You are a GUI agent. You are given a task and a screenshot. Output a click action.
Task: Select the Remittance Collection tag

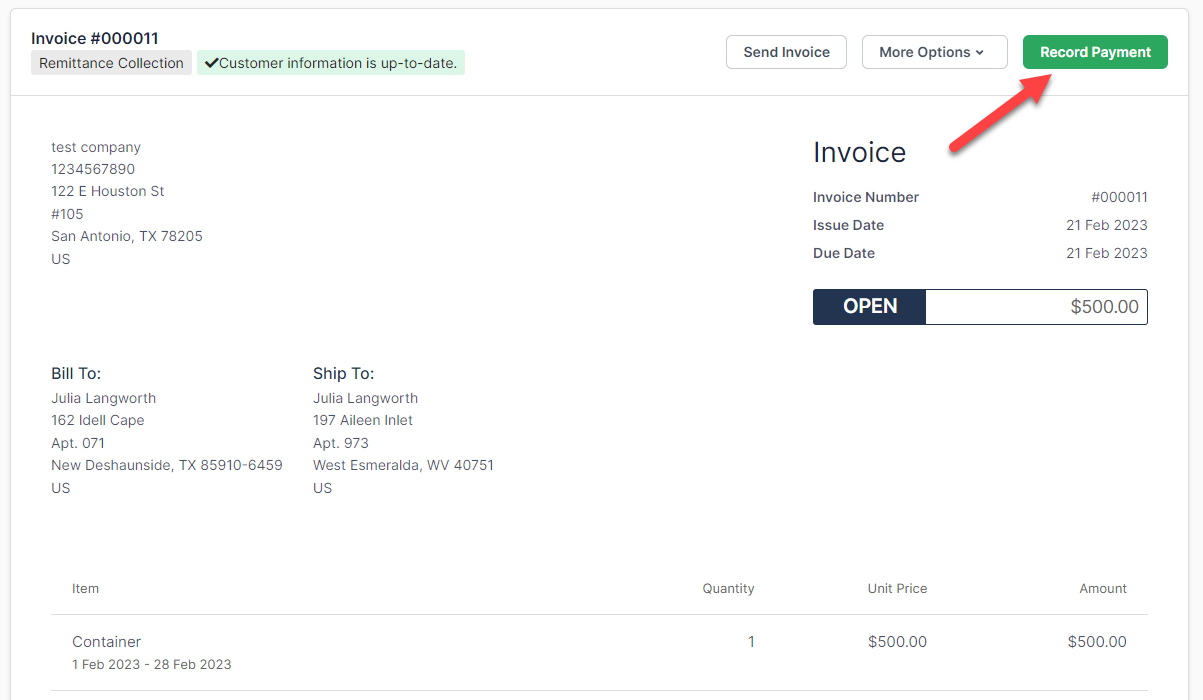110,62
